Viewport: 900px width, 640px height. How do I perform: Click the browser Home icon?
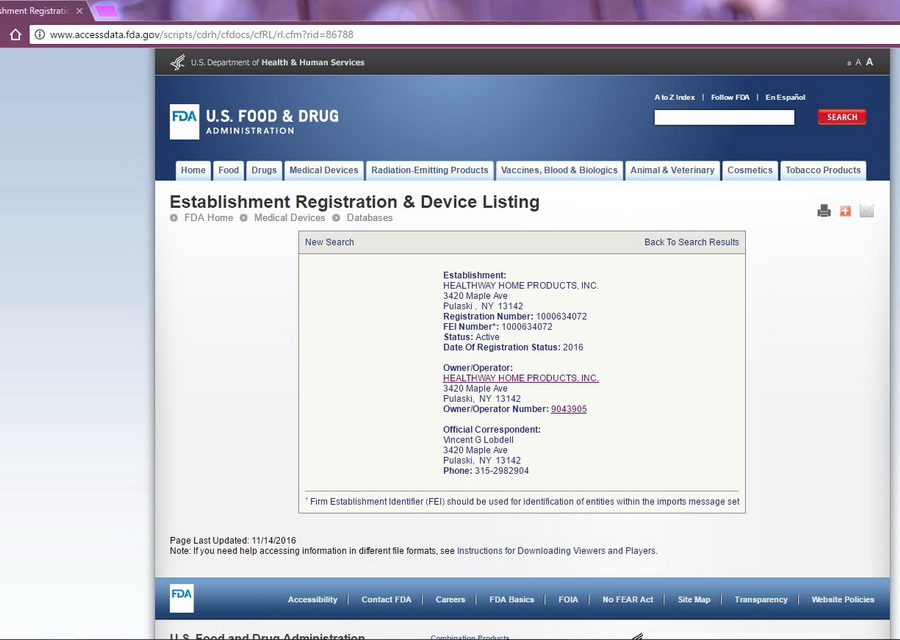[15, 34]
